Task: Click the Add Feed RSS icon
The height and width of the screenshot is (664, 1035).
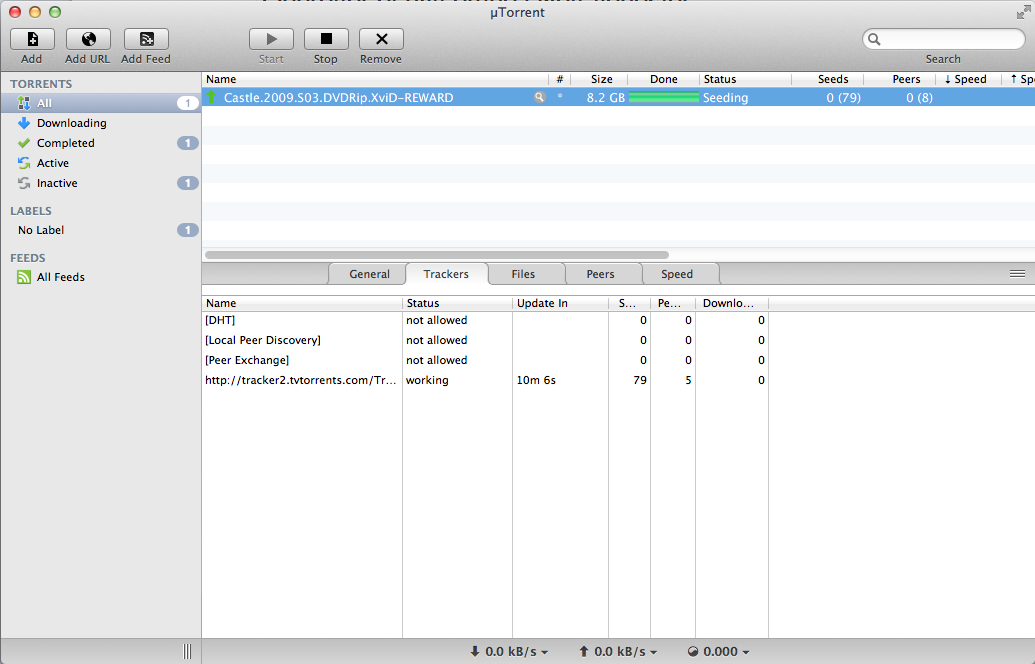Action: pos(146,40)
